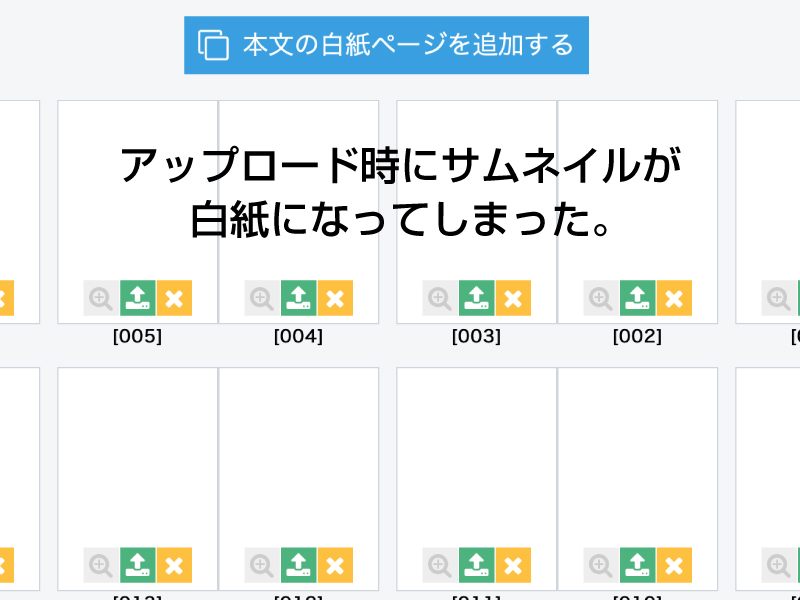Screen dimensions: 800x600
Task: Click the magnifier icon for page [004]
Action: click(262, 298)
